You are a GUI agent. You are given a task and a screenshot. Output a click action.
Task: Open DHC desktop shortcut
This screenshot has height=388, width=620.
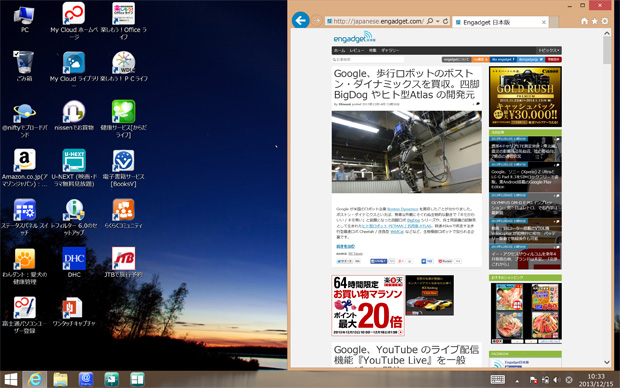74,262
